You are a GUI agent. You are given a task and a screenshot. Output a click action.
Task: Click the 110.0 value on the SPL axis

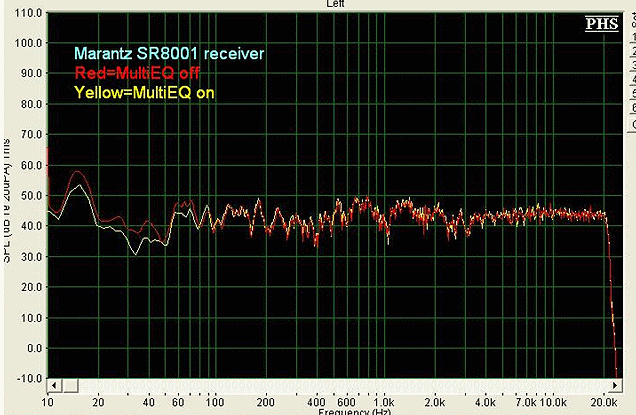tap(28, 13)
